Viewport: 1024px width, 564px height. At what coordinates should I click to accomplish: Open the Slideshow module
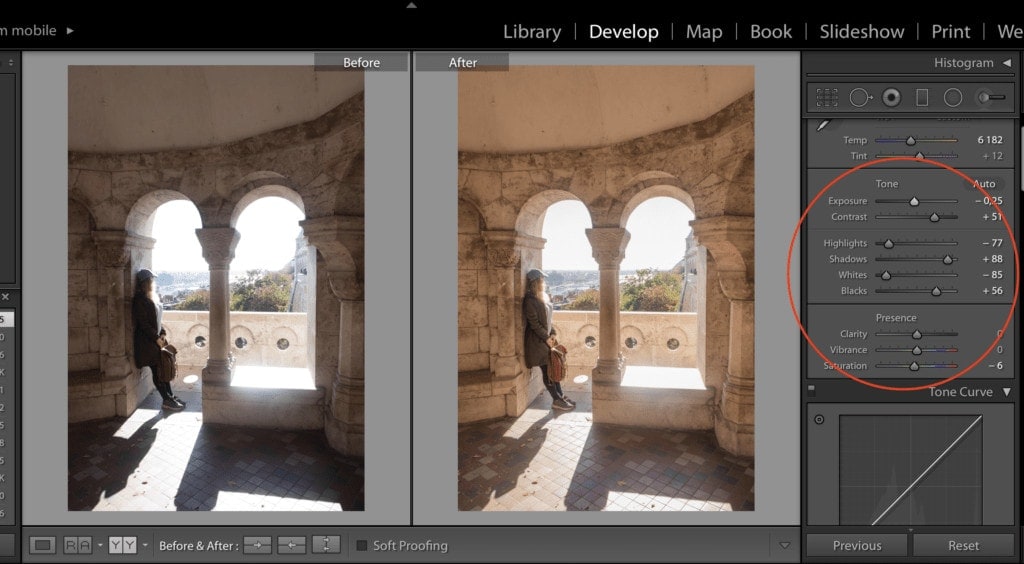click(862, 32)
